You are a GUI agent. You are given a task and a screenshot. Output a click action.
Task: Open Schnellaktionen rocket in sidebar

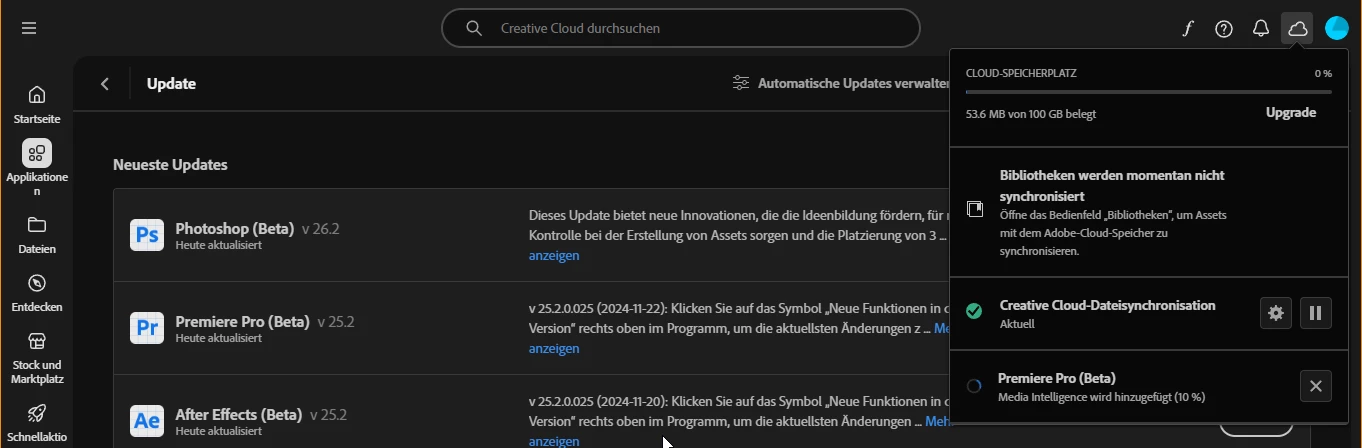click(x=37, y=423)
